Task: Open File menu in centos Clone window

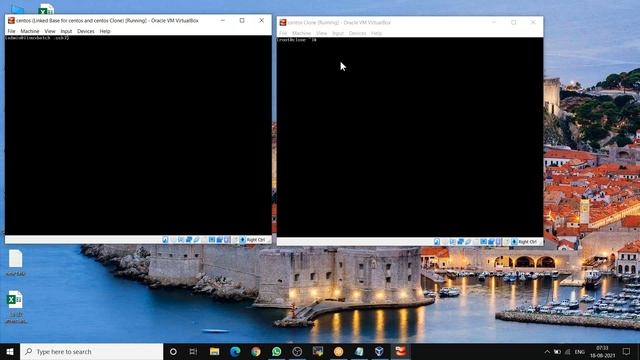Action: [283, 33]
